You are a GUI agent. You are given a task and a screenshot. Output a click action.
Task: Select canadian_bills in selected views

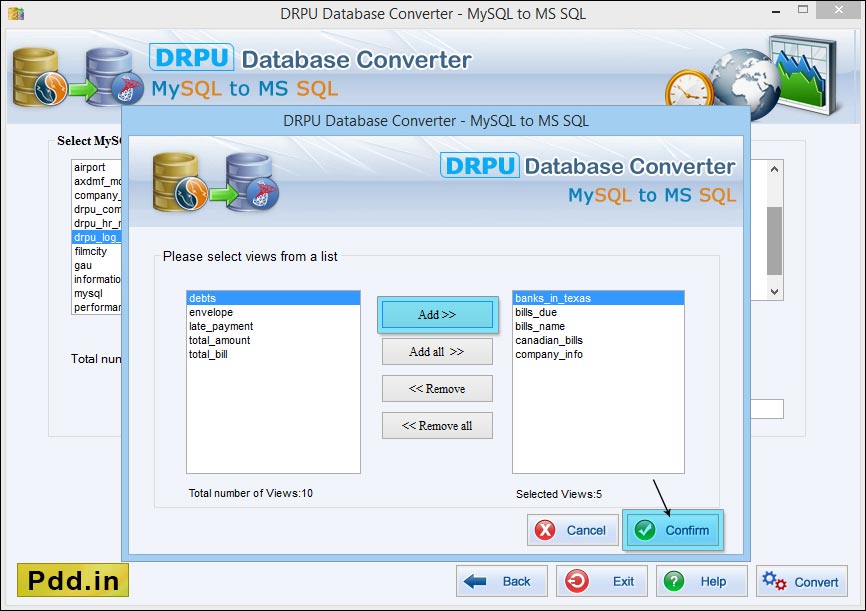tap(598, 340)
